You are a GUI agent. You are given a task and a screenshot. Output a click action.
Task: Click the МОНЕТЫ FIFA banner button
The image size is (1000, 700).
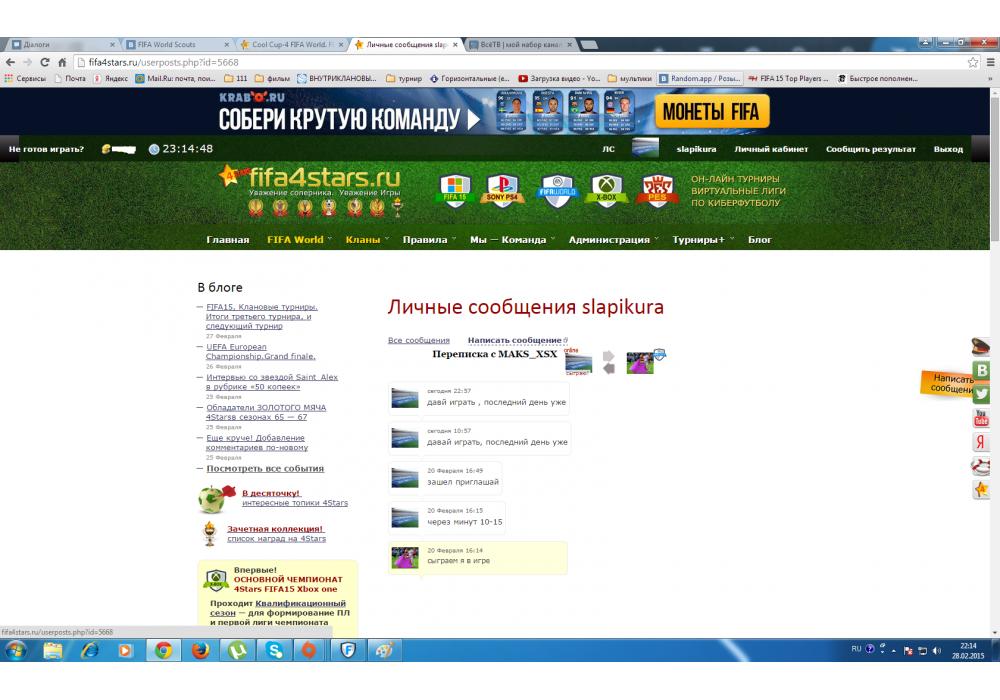(711, 112)
